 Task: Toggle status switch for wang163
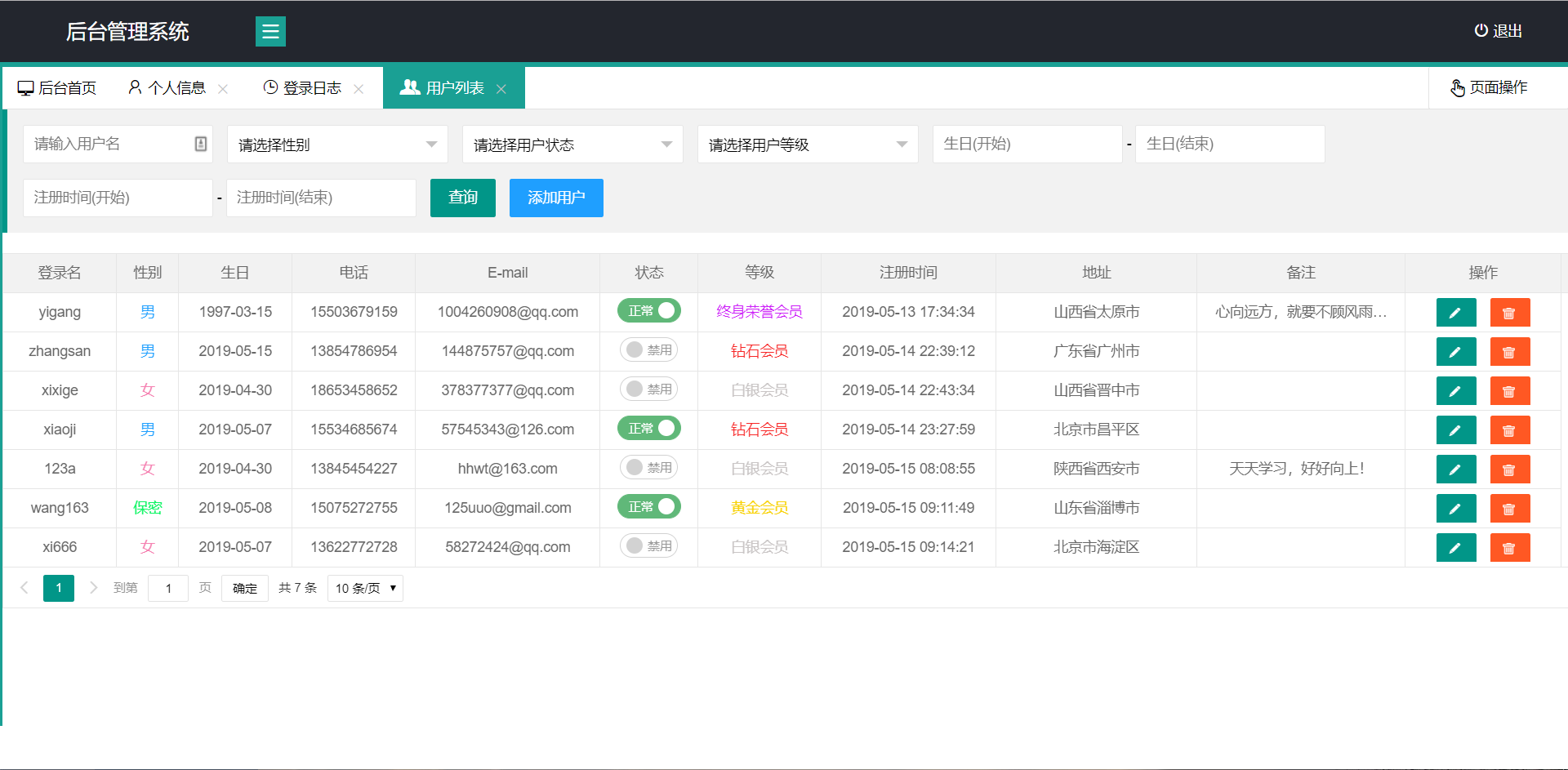(649, 507)
